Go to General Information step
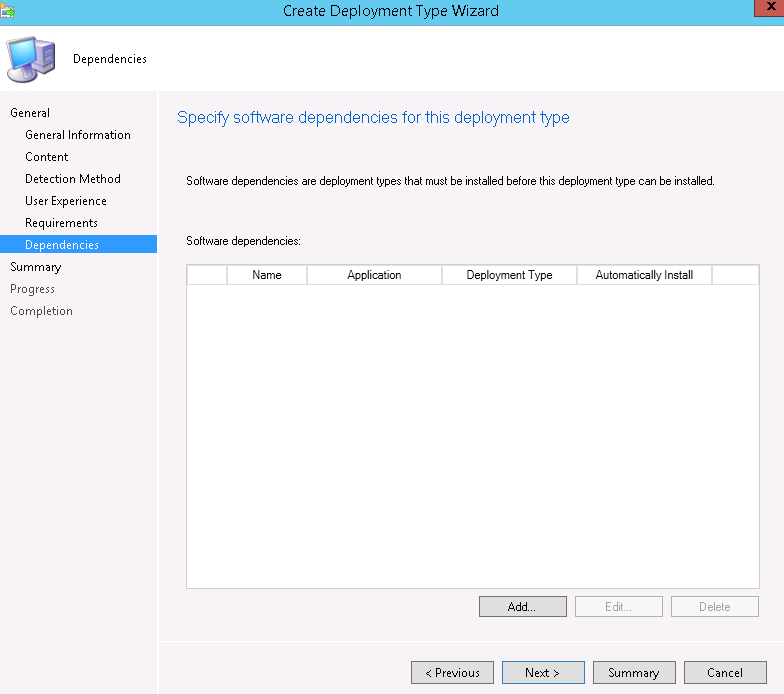Viewport: 784px width, 694px height. click(x=78, y=135)
